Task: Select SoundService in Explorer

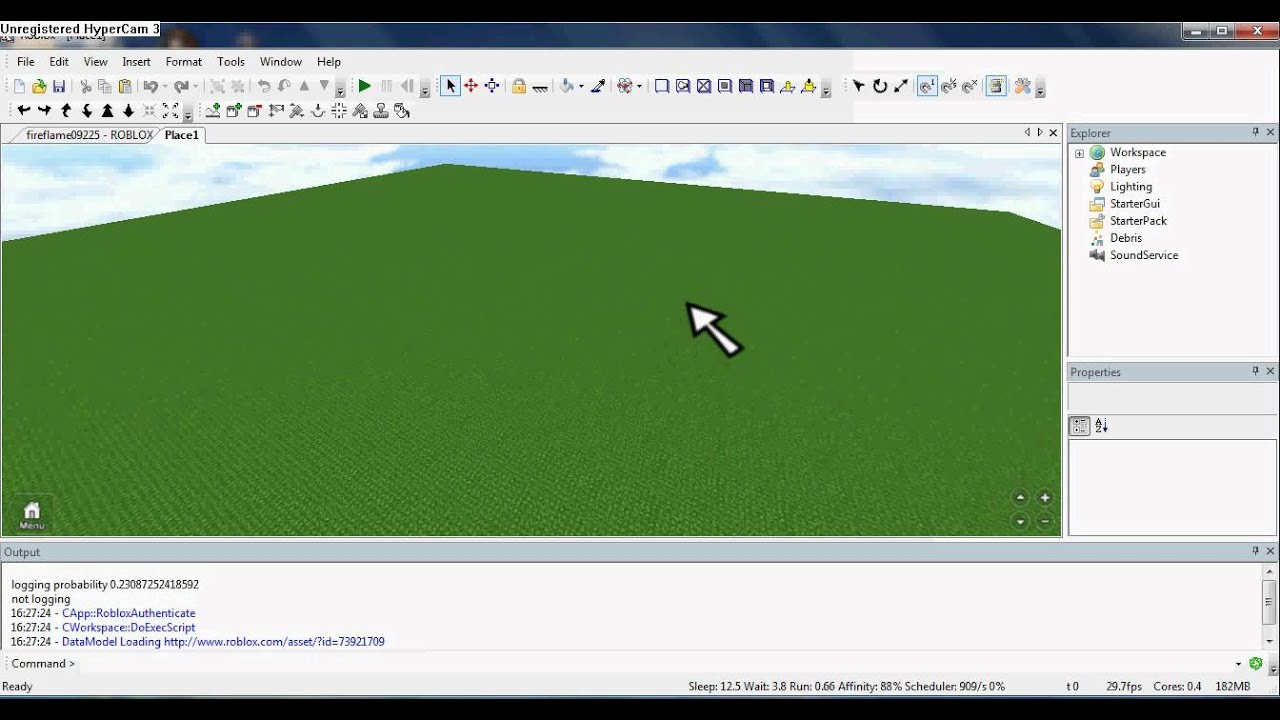Action: [1143, 255]
